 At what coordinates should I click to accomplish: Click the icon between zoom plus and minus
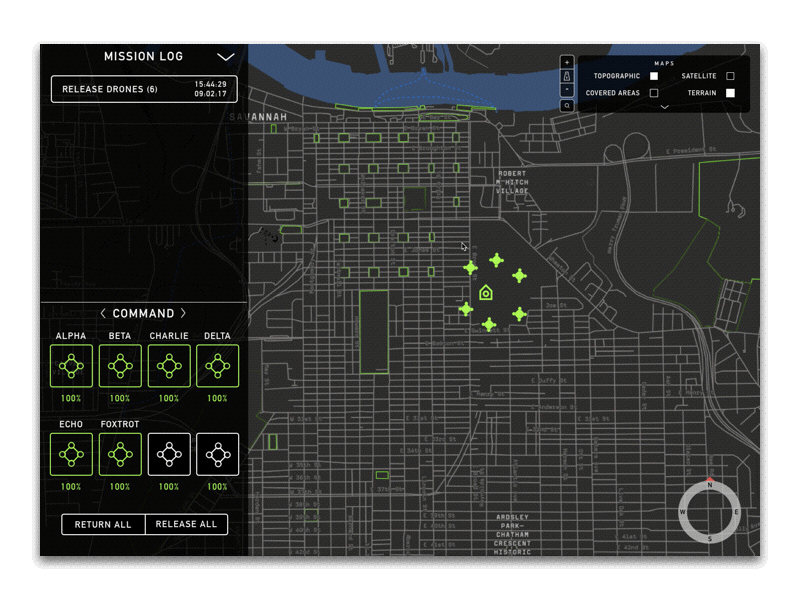click(567, 76)
